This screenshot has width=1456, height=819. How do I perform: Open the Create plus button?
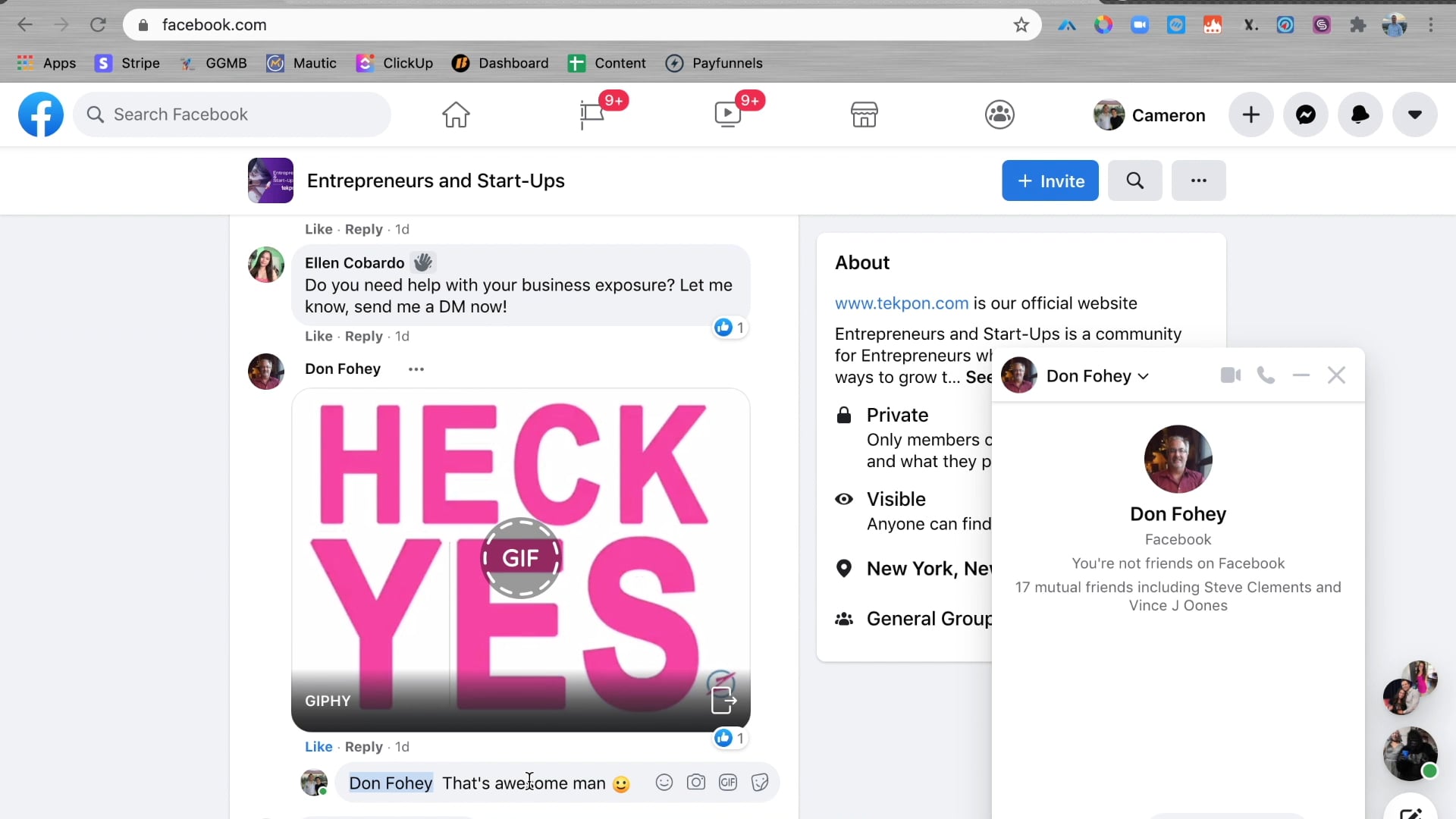click(1251, 115)
